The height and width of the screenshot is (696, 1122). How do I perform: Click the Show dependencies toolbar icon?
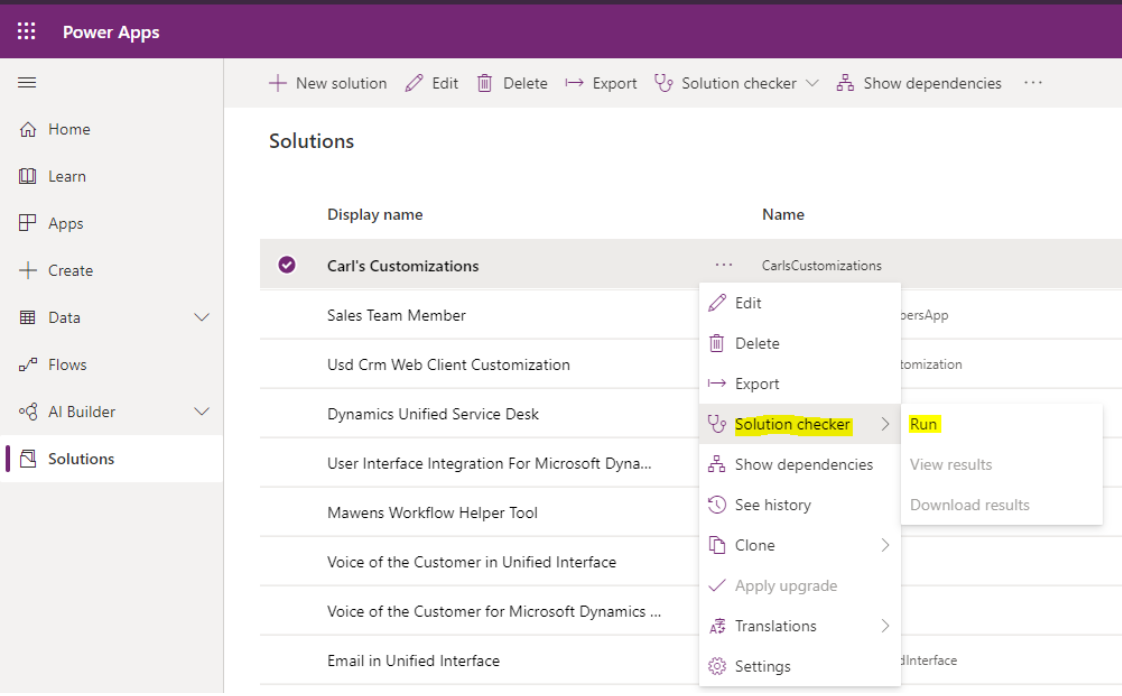(845, 83)
